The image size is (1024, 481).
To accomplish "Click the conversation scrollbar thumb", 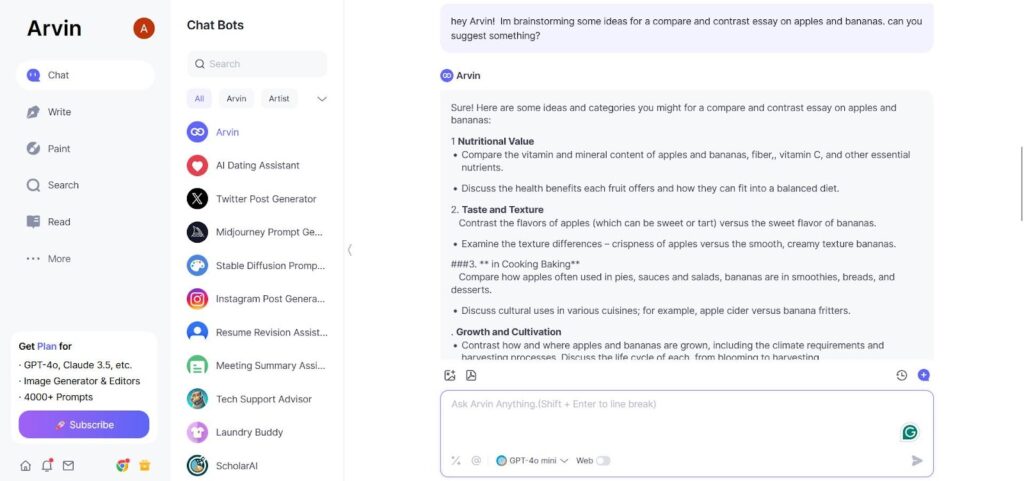I will coord(1021,184).
